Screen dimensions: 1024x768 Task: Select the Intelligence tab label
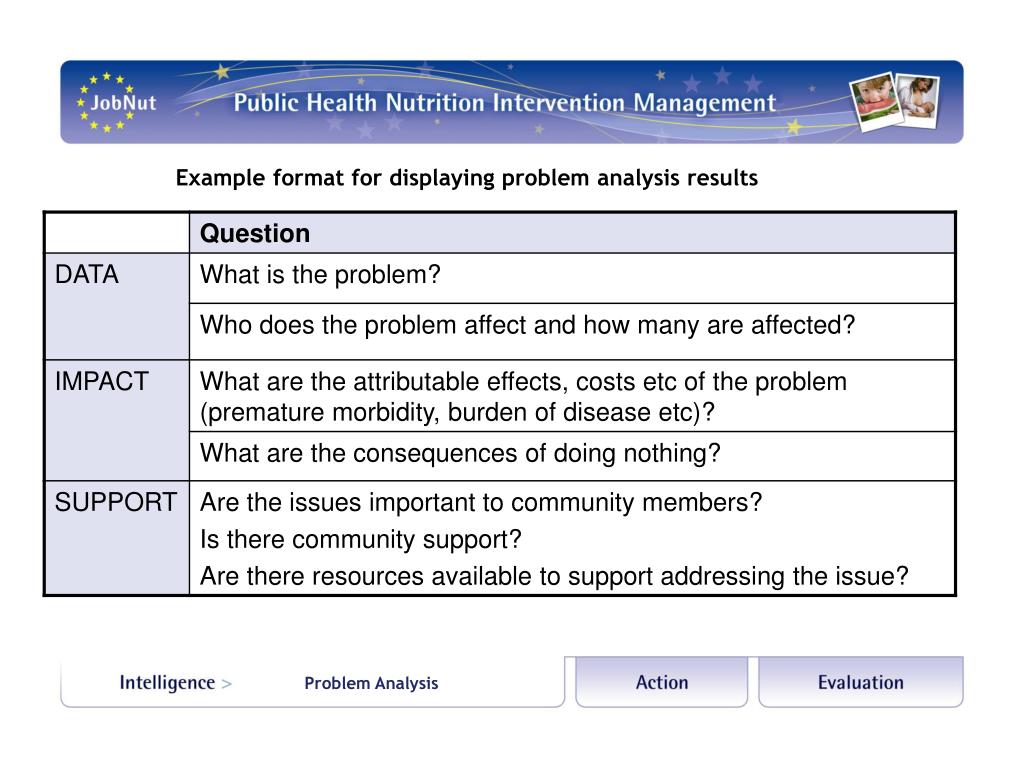167,683
